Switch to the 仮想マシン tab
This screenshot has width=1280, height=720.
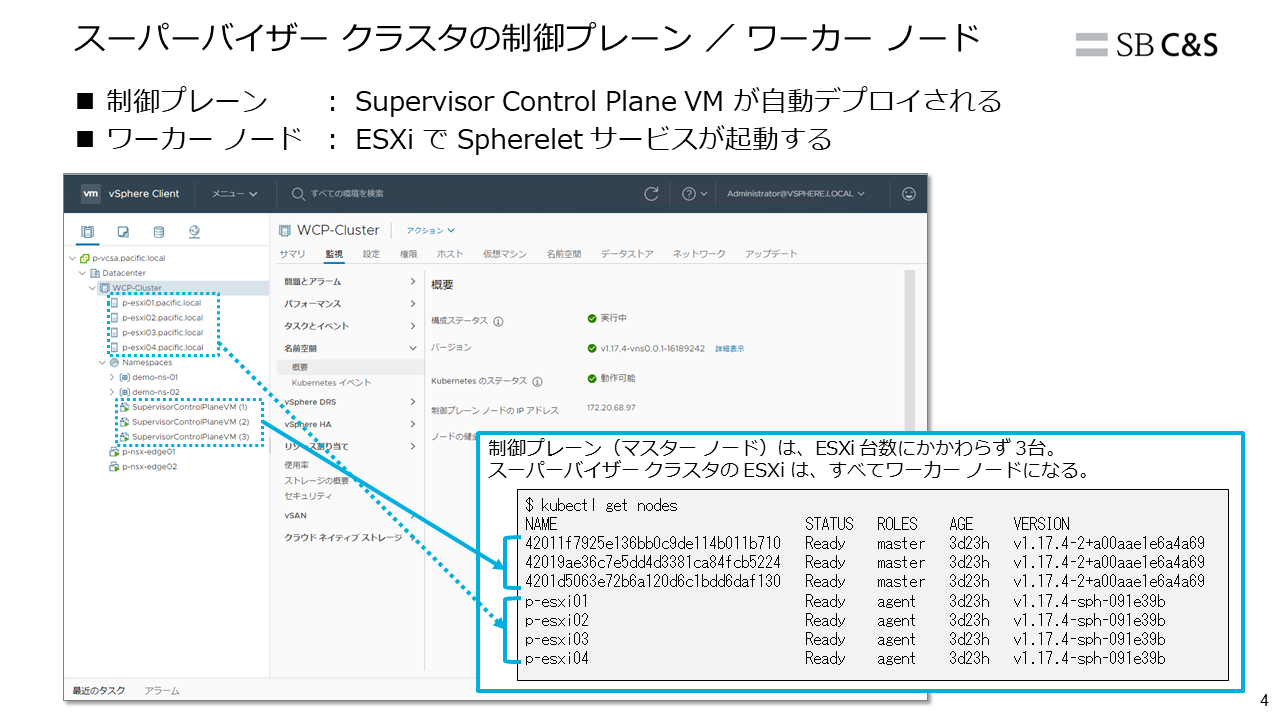[505, 254]
